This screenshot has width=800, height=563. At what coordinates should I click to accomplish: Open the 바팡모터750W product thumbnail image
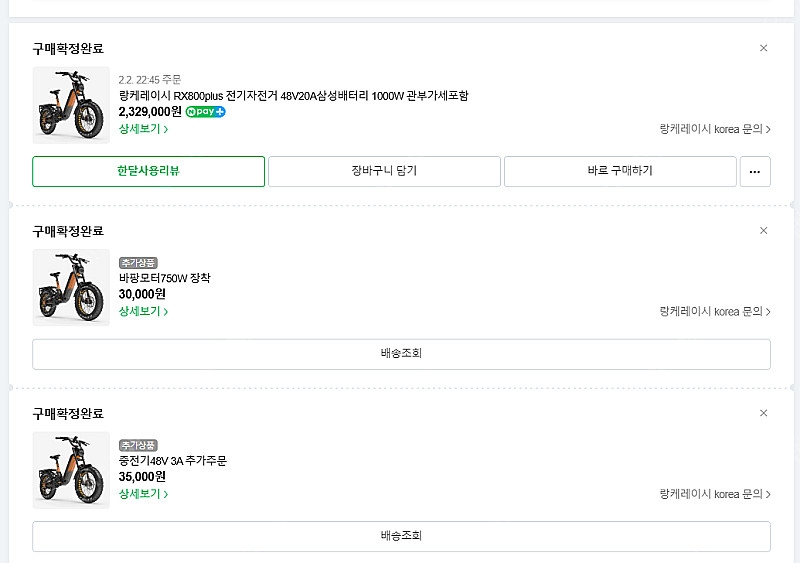tap(71, 287)
